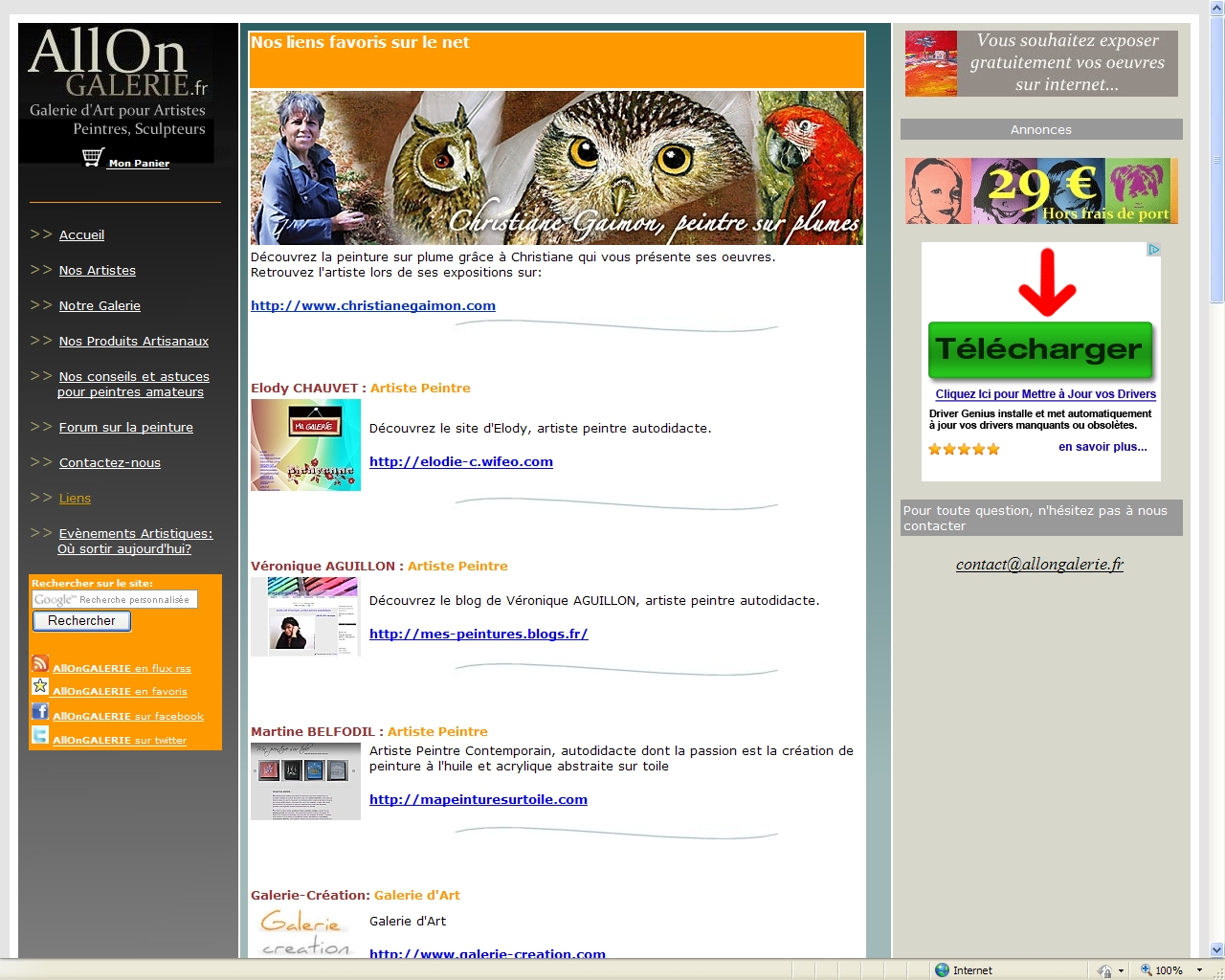Click the Internet zone globe icon

943,969
